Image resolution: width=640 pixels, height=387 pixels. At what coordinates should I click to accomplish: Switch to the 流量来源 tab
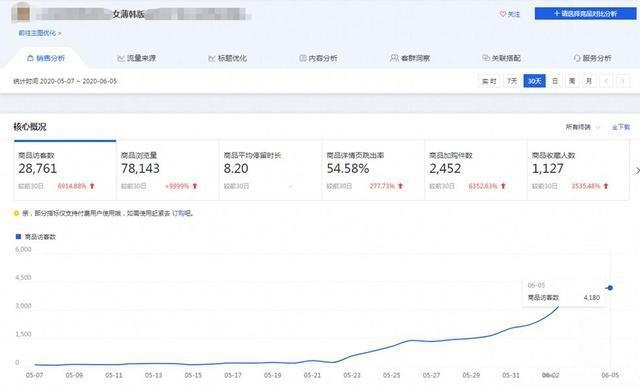tap(136, 58)
